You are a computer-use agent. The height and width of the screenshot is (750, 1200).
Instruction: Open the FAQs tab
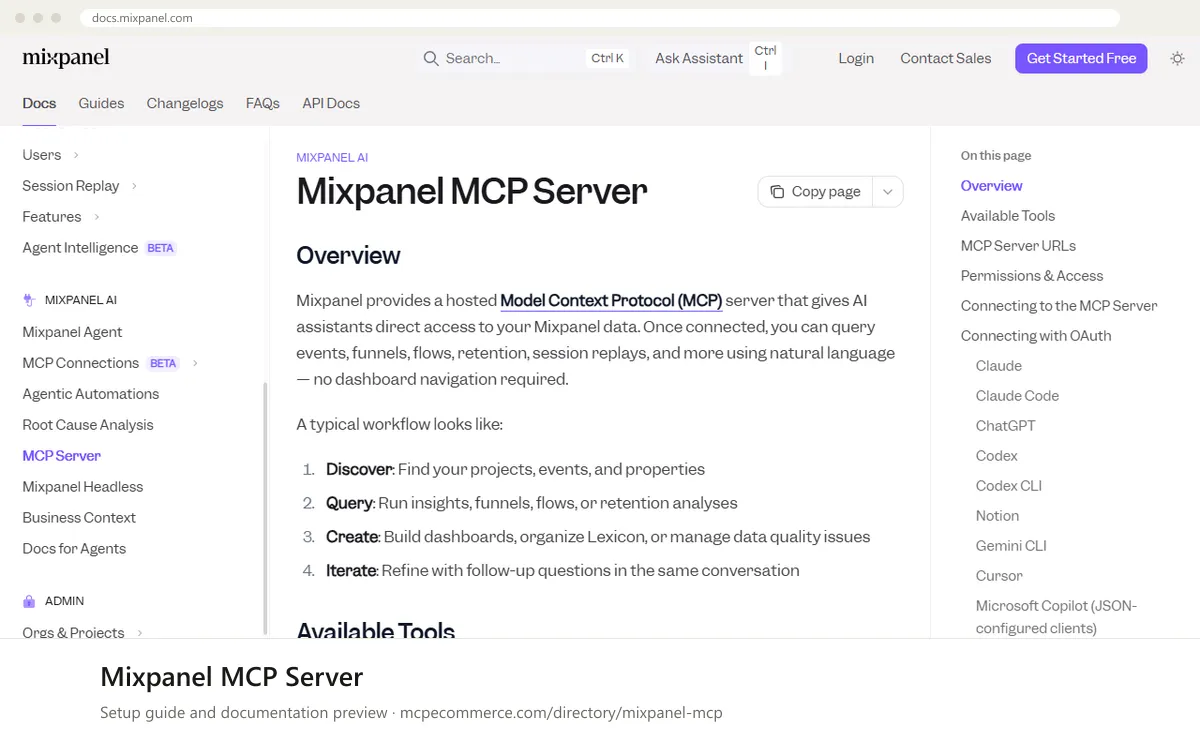pyautogui.click(x=263, y=103)
